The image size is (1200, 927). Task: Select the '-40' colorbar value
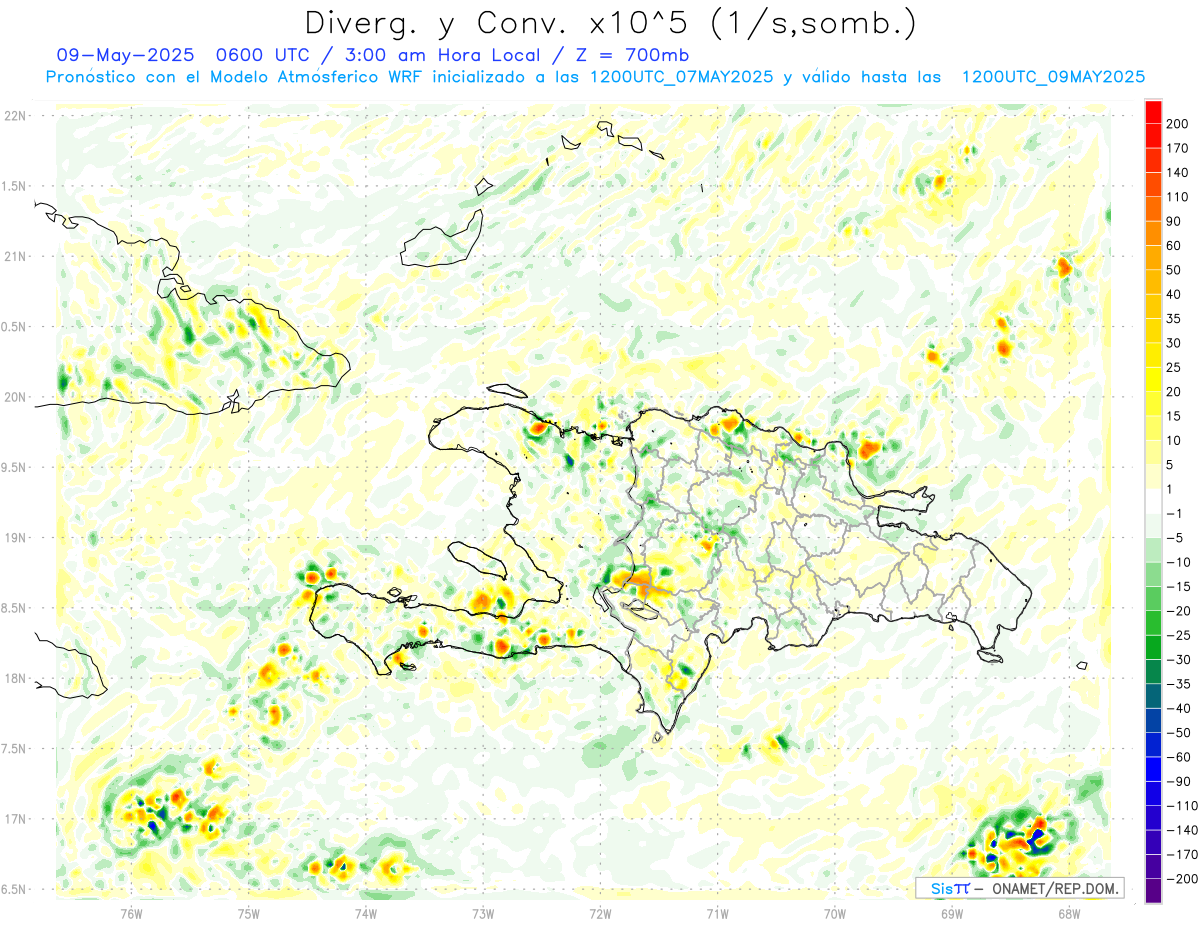(x=1178, y=708)
